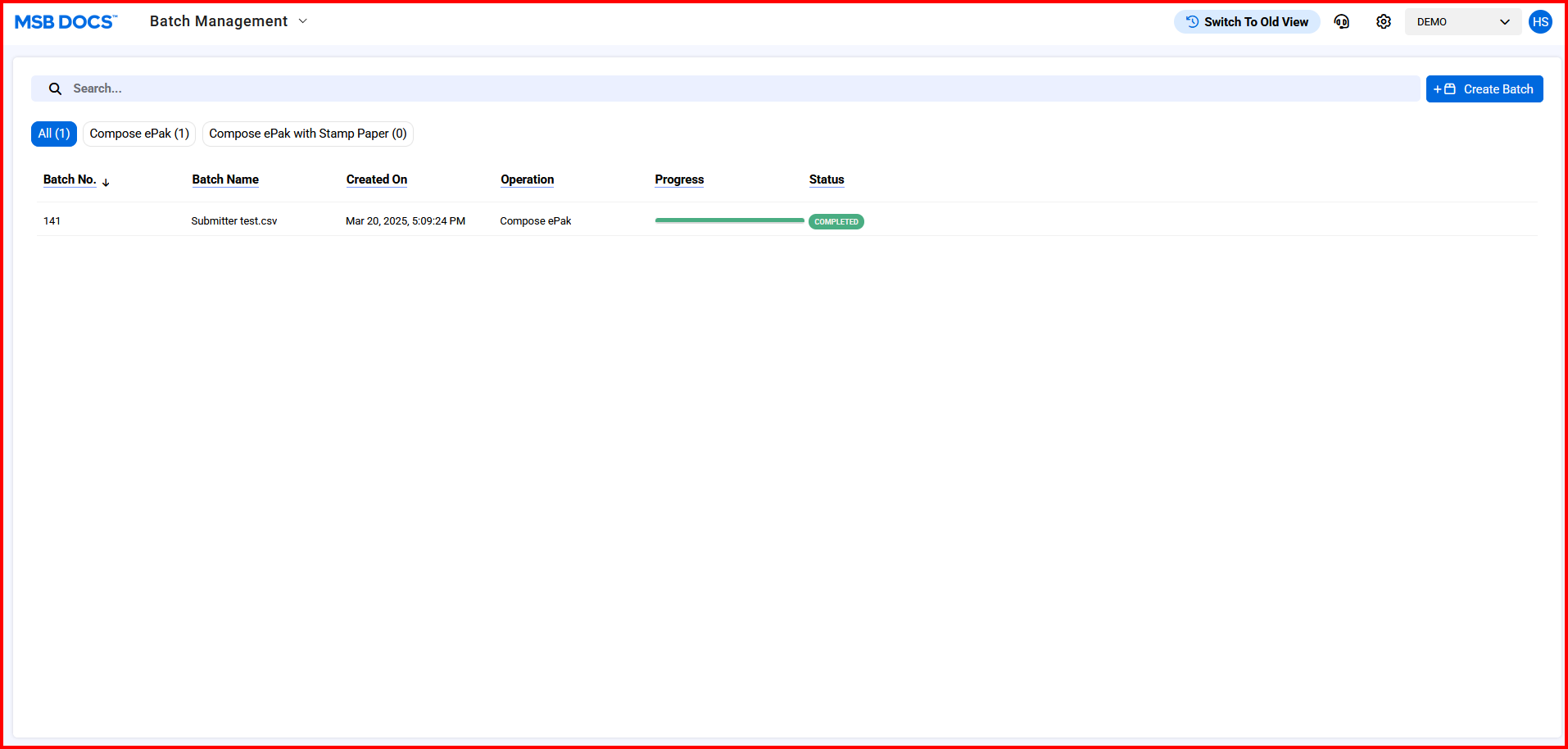
Task: Click the Batch No. sort arrow
Action: (x=106, y=182)
